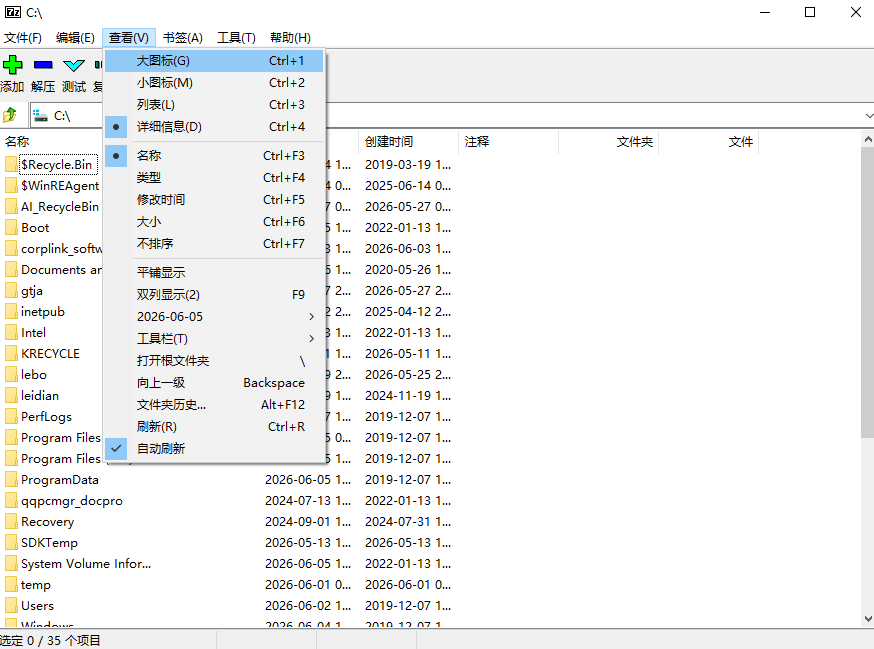Screen dimensions: 874x649
Task: Select List (列表) view option
Action: pyautogui.click(x=214, y=105)
